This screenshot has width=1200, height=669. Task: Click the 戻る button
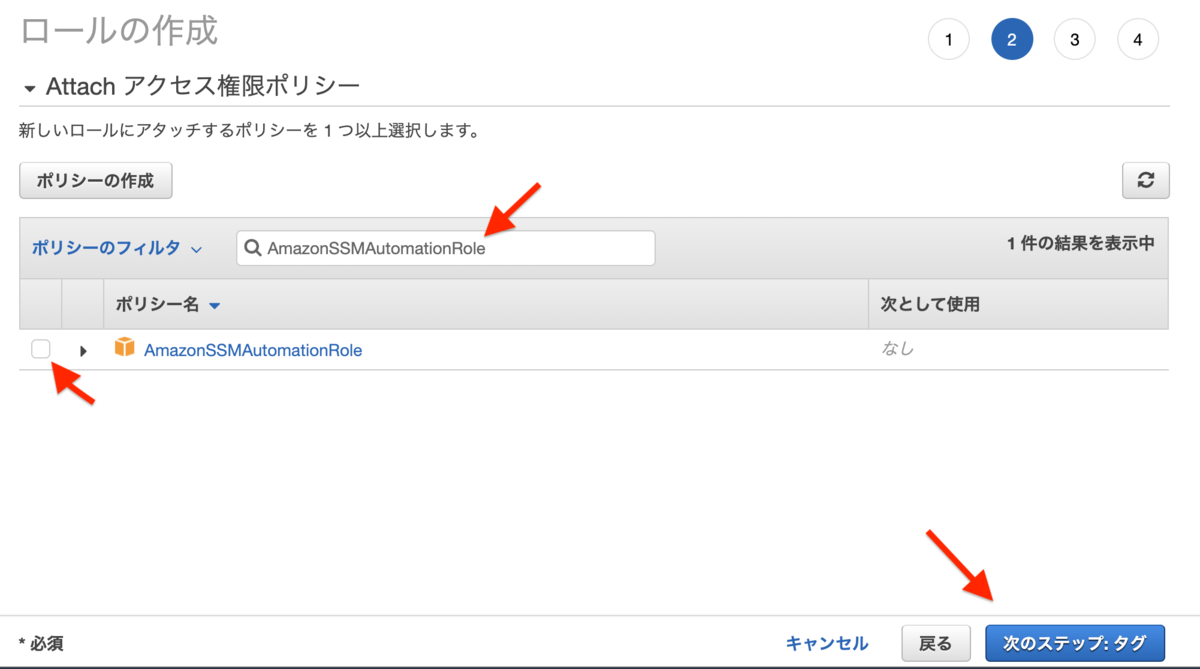coord(936,643)
